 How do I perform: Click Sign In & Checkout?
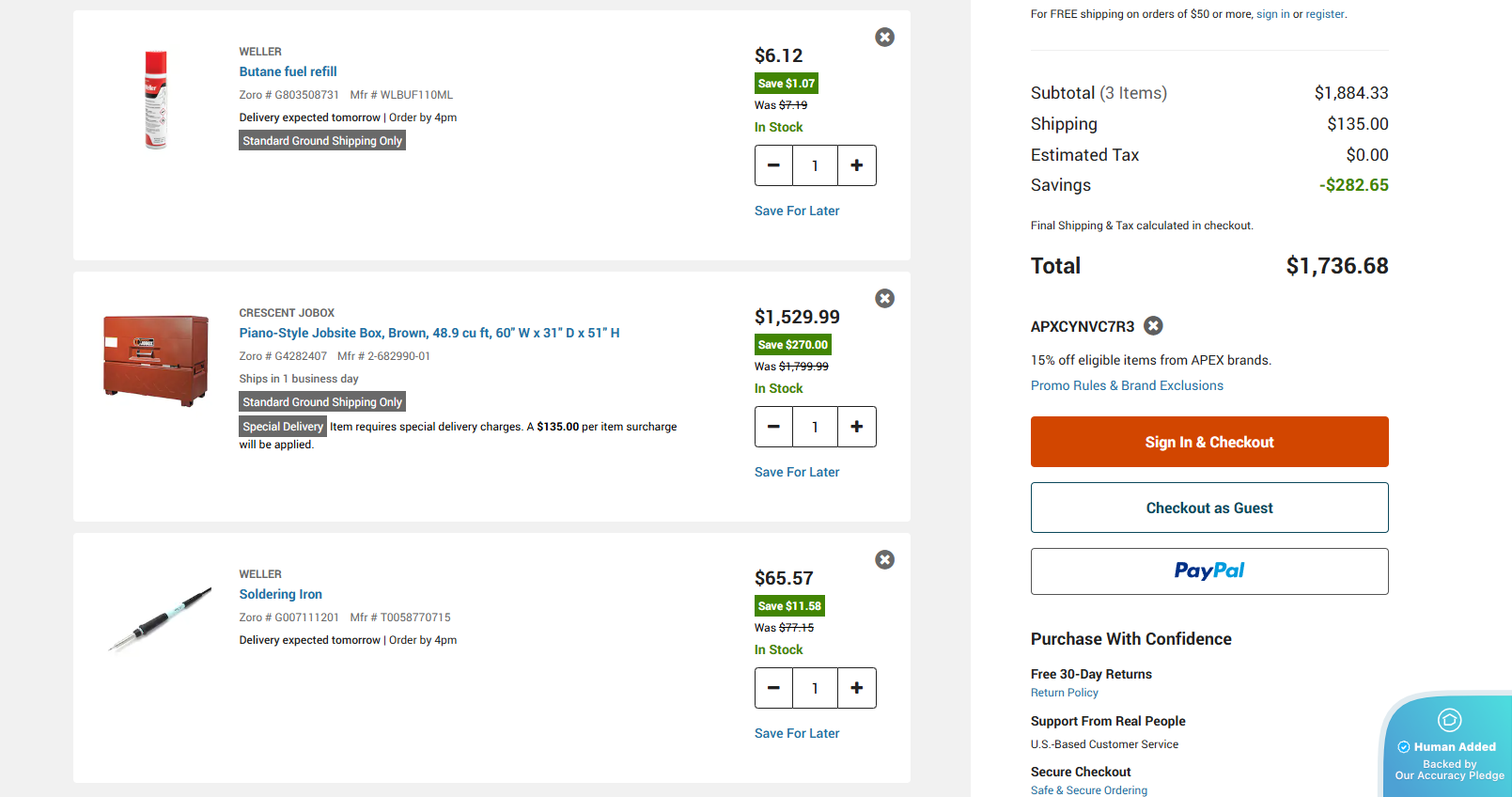coord(1209,442)
